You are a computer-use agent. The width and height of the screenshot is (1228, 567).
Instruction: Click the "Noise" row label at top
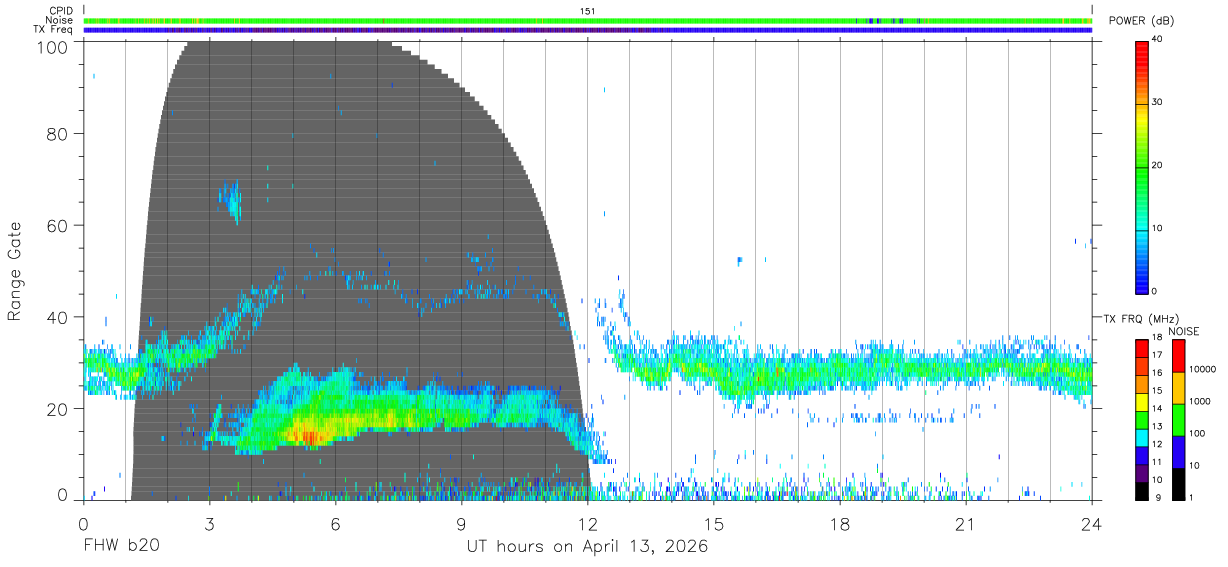coord(60,20)
